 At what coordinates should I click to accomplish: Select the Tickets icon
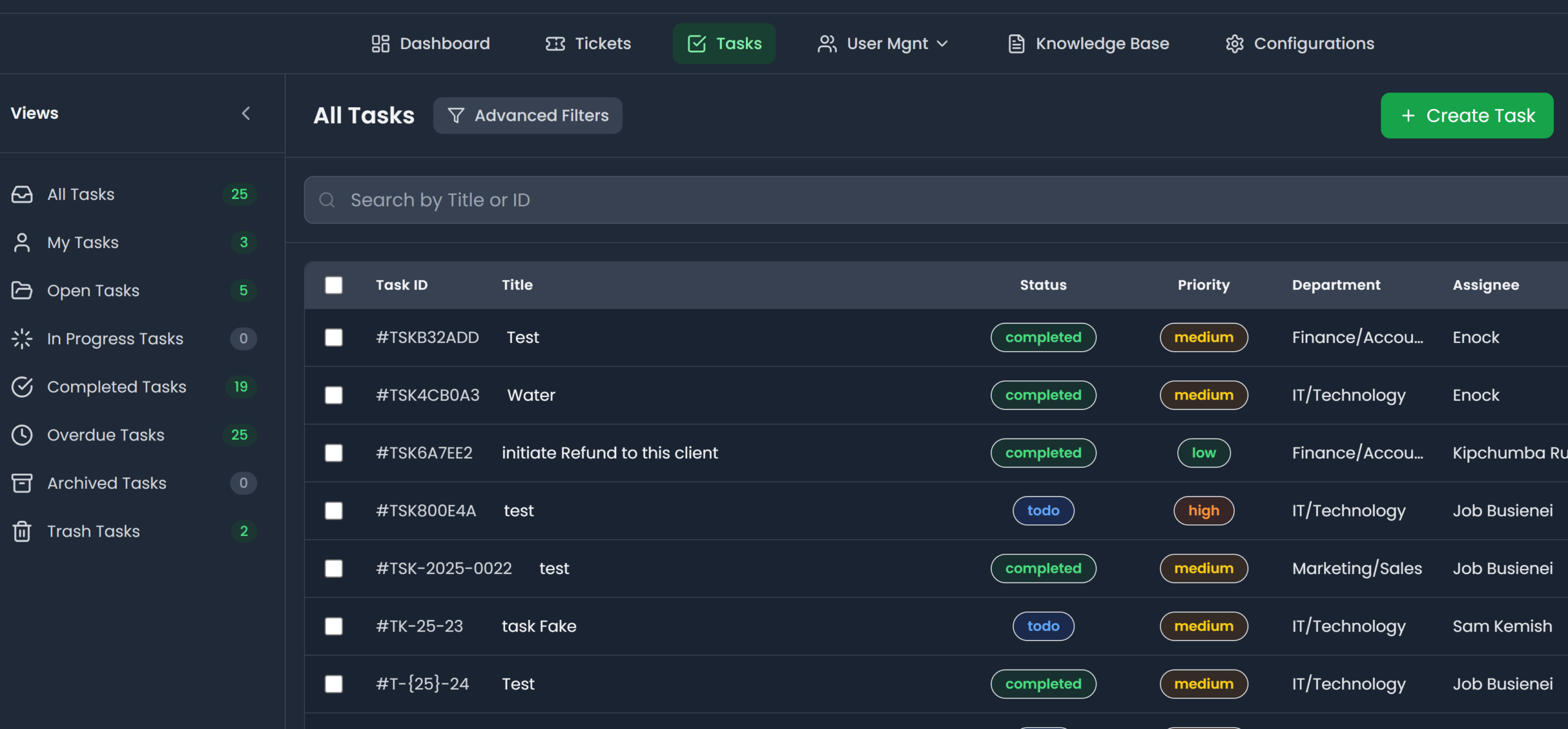point(556,43)
